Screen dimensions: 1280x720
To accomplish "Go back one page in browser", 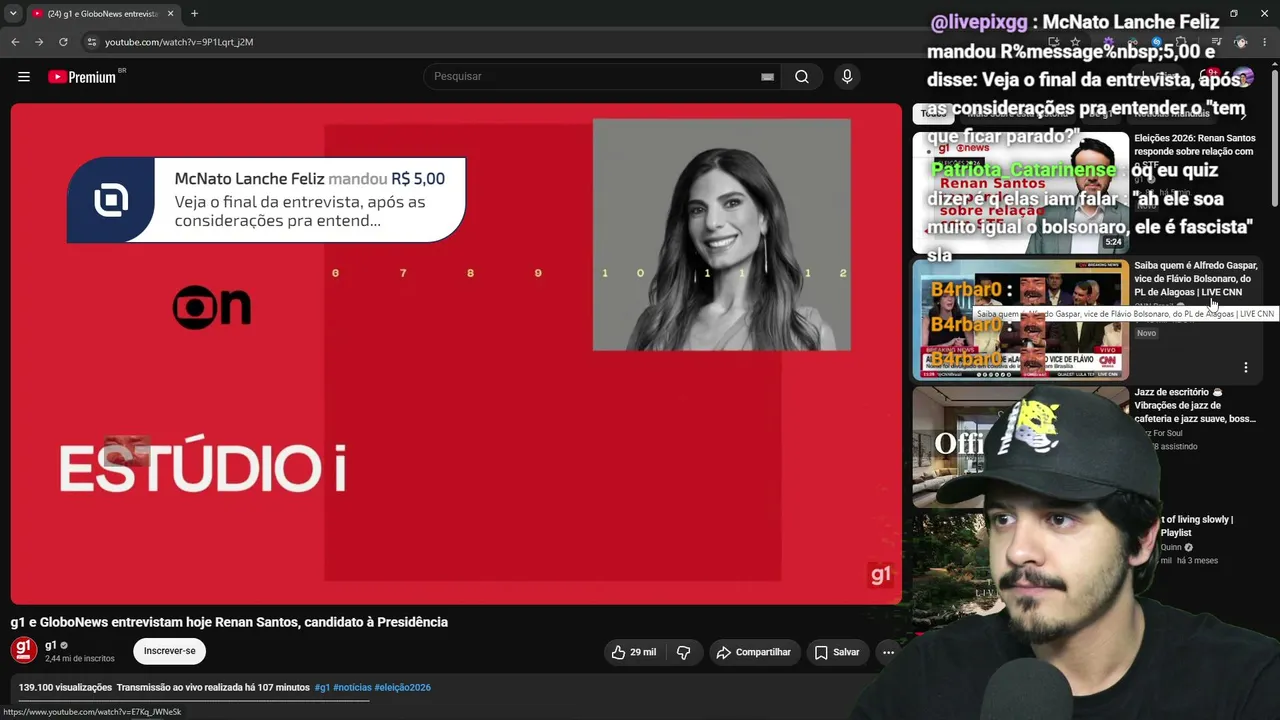I will coord(15,42).
